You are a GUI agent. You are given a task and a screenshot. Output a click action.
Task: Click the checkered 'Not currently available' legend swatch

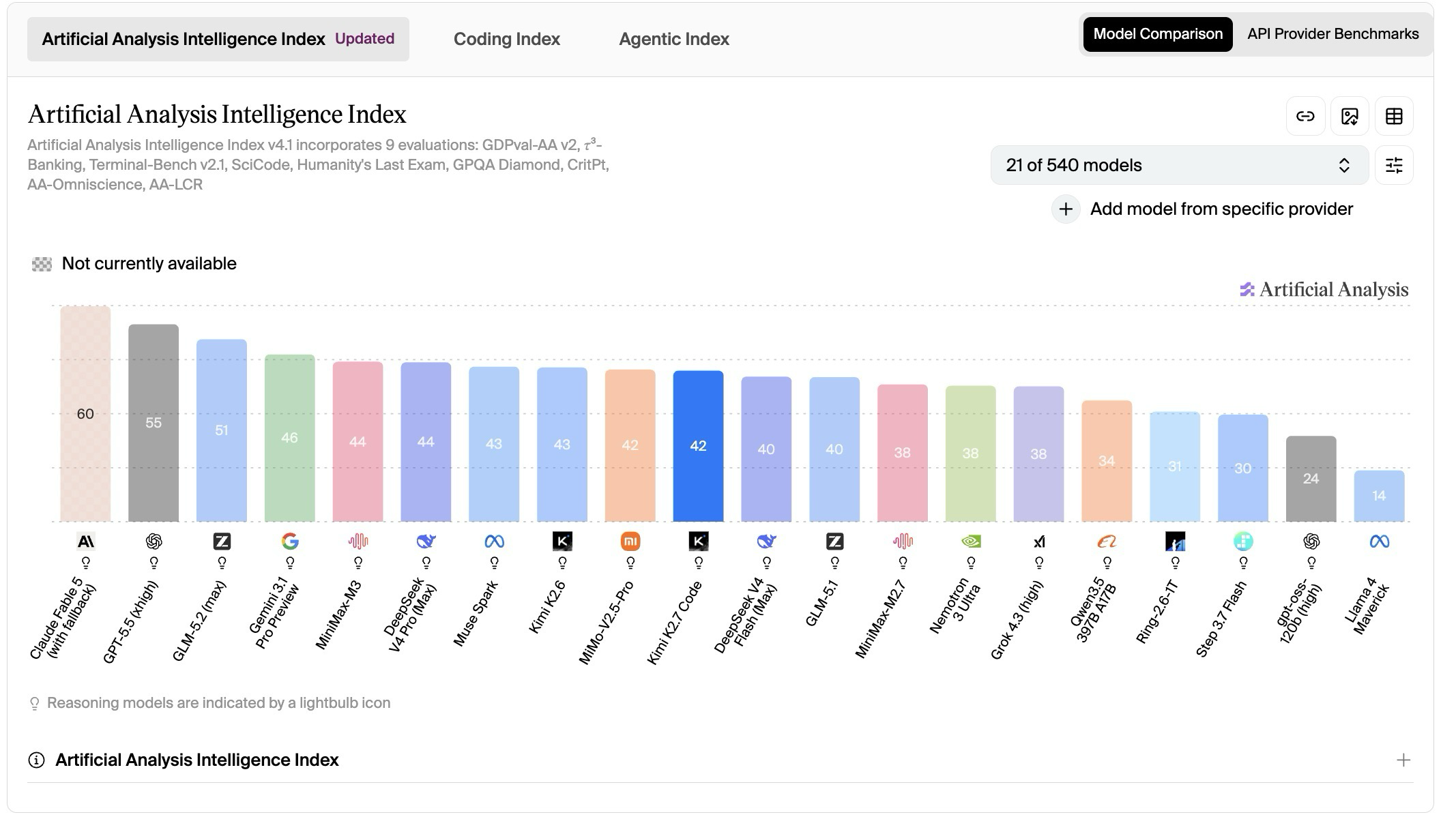tap(42, 264)
